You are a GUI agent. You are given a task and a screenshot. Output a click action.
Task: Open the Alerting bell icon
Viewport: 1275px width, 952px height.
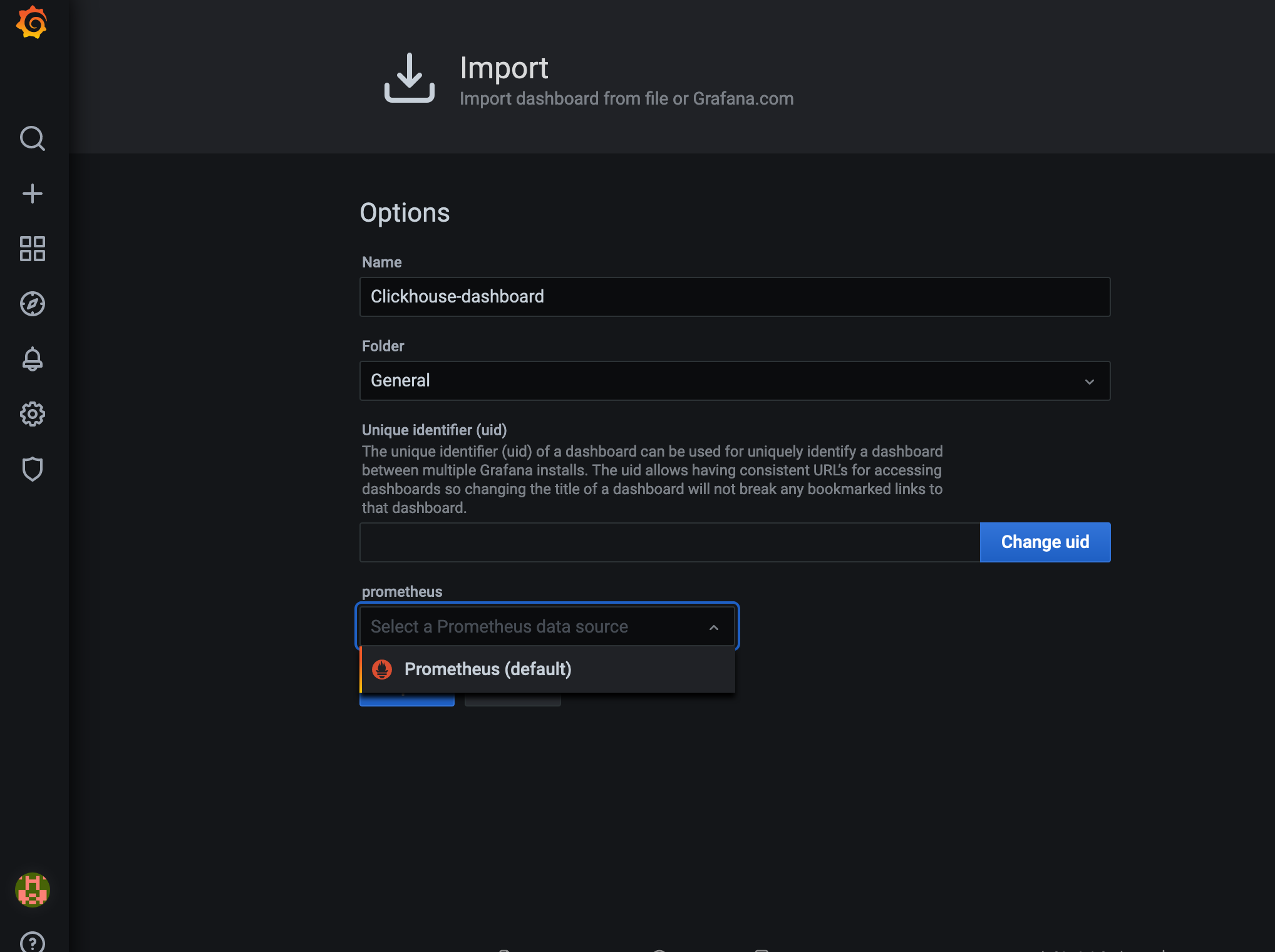point(32,359)
